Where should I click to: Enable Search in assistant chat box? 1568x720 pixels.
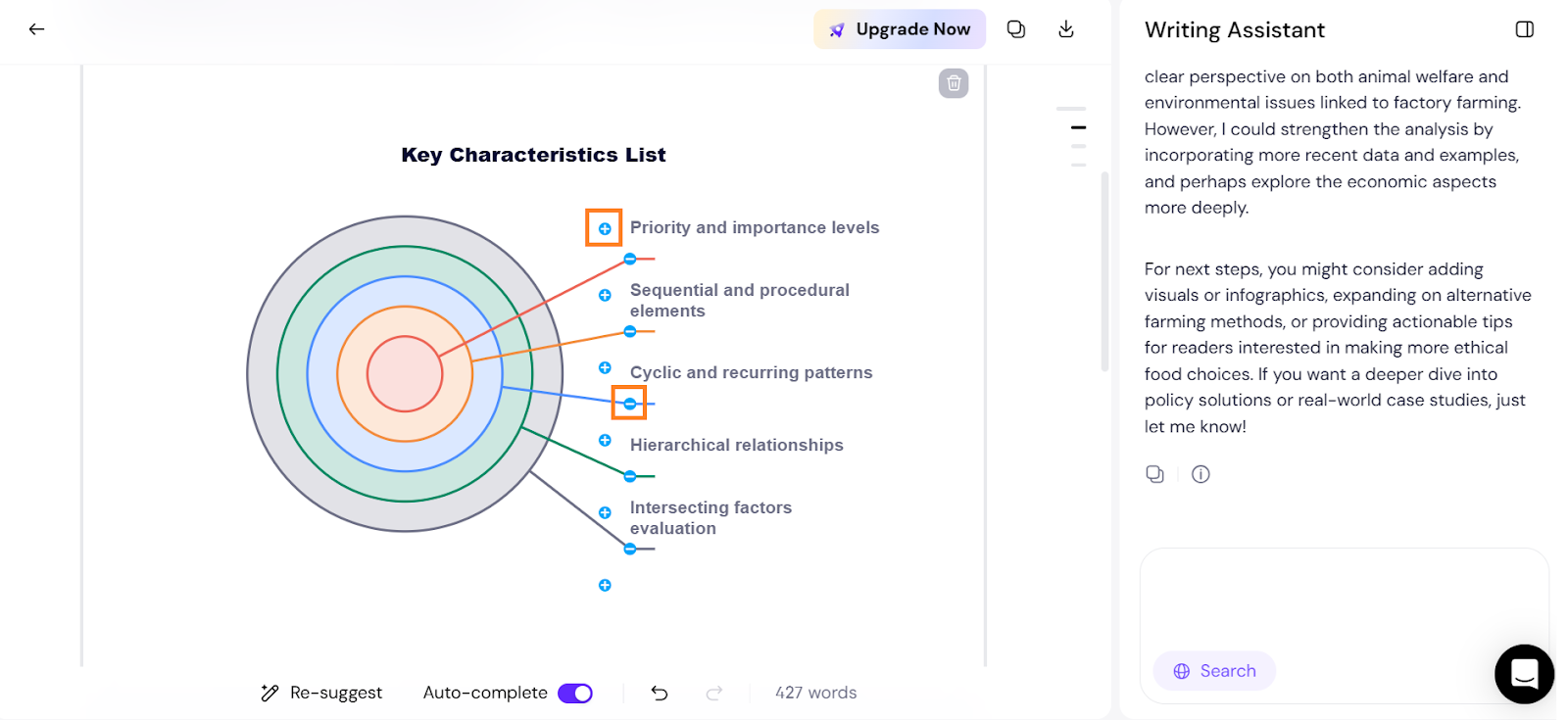coord(1215,671)
